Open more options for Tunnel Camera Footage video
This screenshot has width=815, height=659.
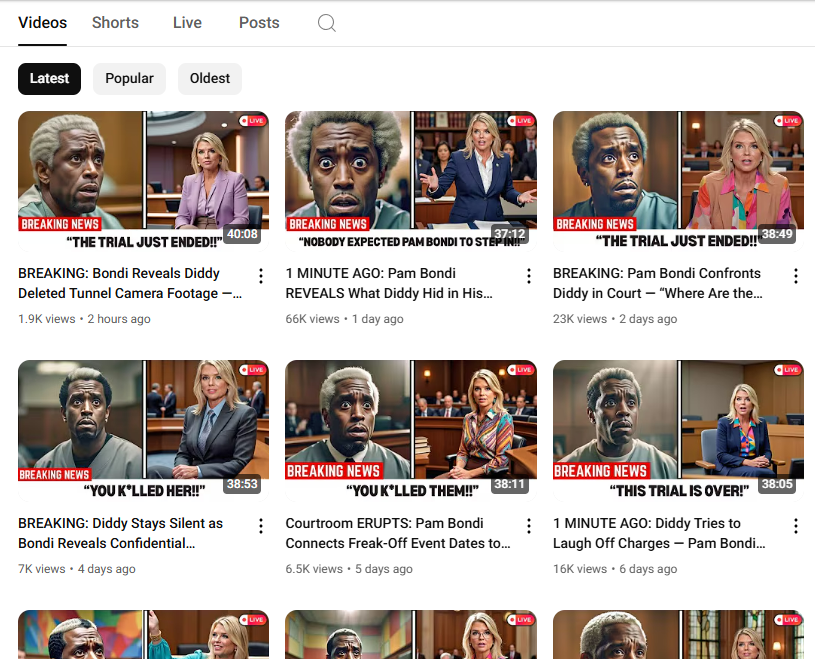[x=261, y=276]
